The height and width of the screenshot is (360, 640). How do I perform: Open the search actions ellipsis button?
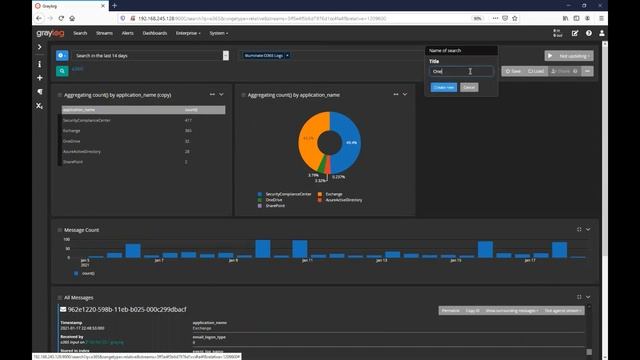click(x=587, y=71)
